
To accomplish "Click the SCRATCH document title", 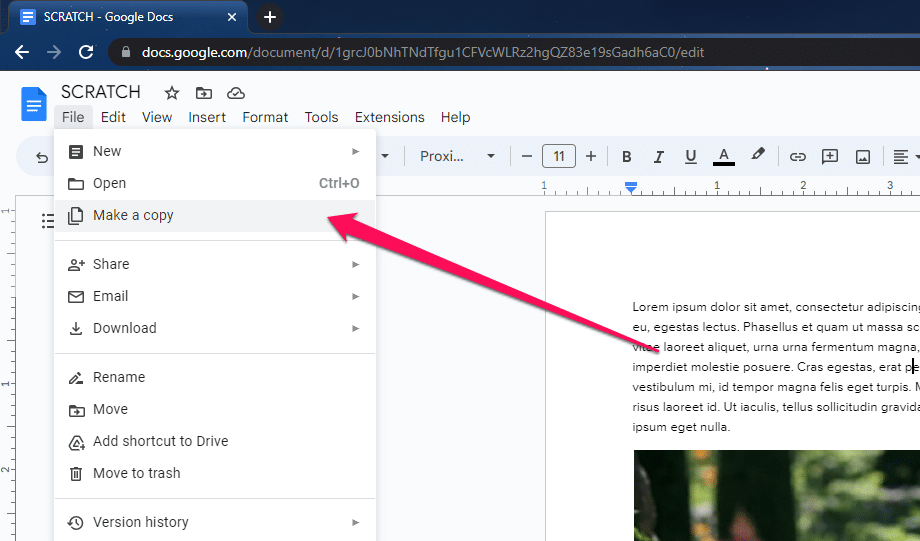I will (x=101, y=92).
